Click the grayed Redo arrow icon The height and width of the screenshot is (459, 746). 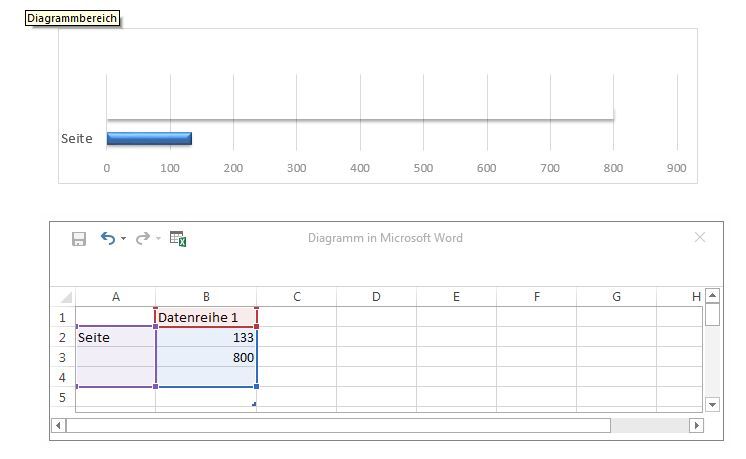pyautogui.click(x=142, y=238)
